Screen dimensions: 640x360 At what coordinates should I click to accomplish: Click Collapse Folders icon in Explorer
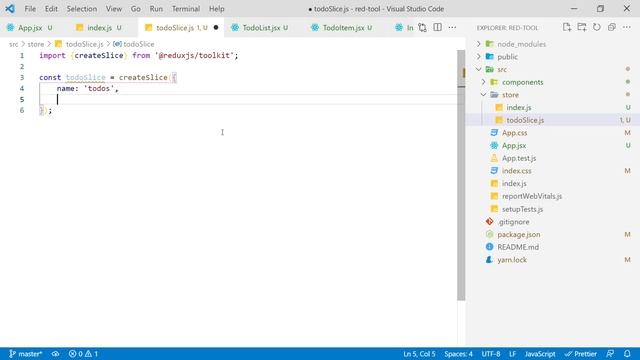coord(611,27)
